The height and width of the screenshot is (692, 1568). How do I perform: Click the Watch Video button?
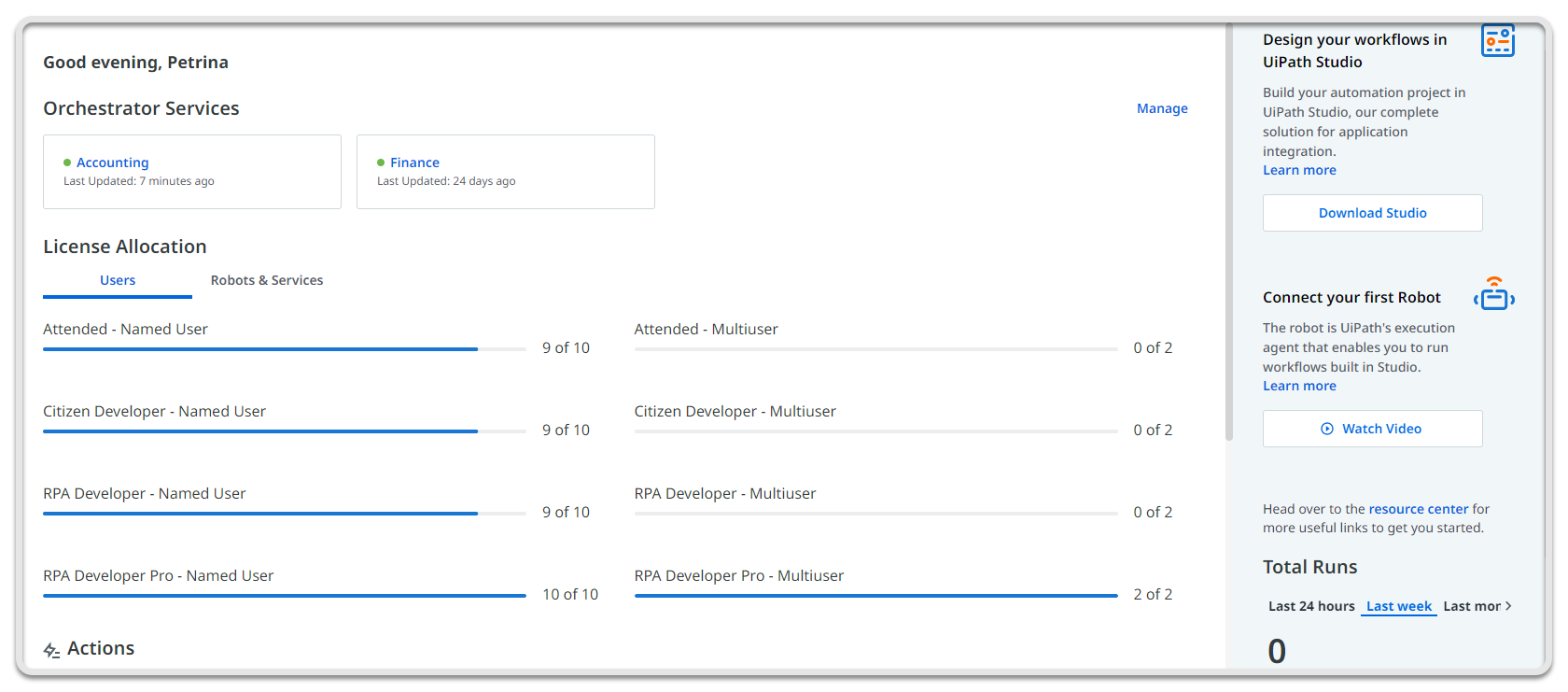point(1372,429)
